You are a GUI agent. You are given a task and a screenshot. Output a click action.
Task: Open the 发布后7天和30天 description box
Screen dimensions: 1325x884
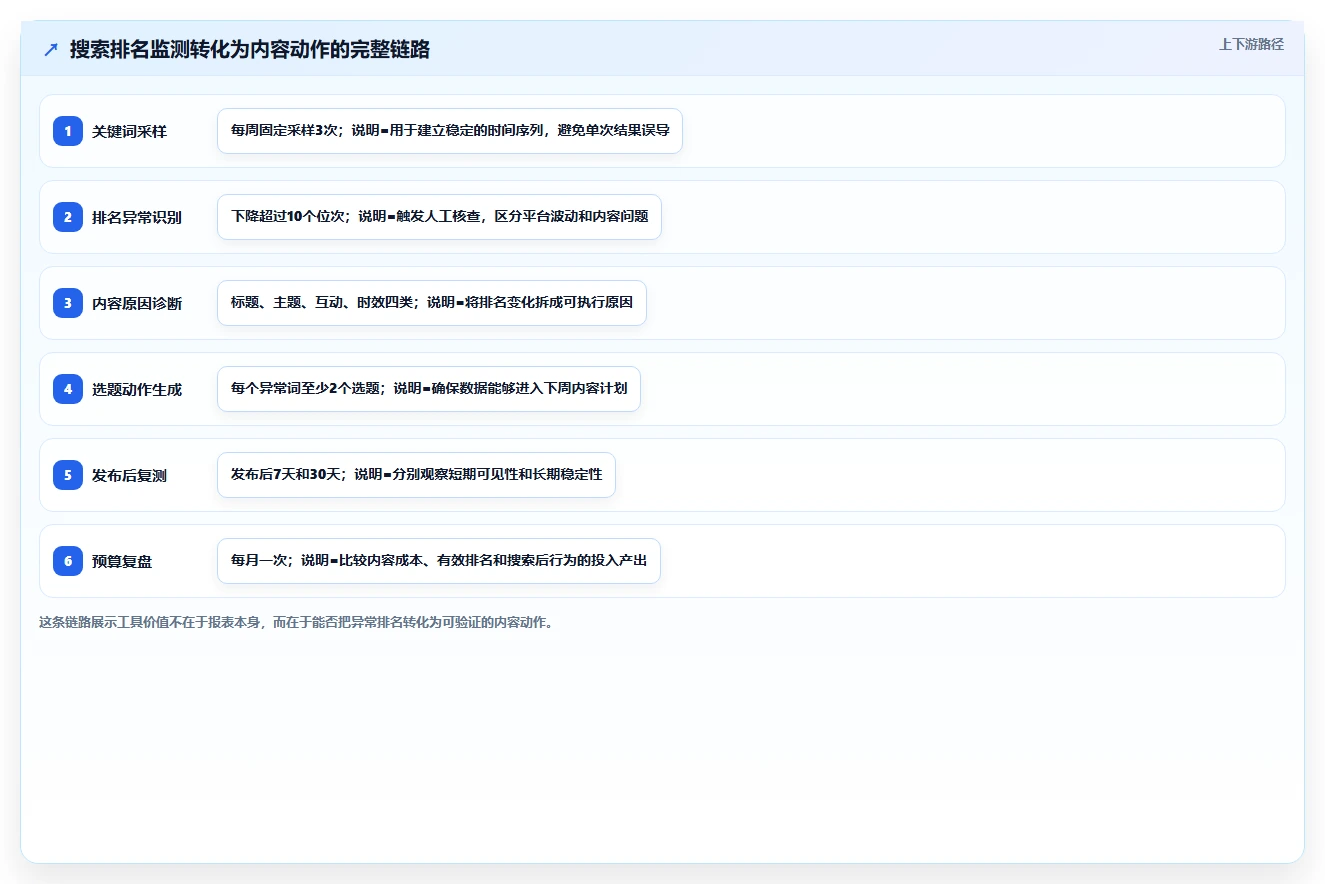(x=416, y=475)
